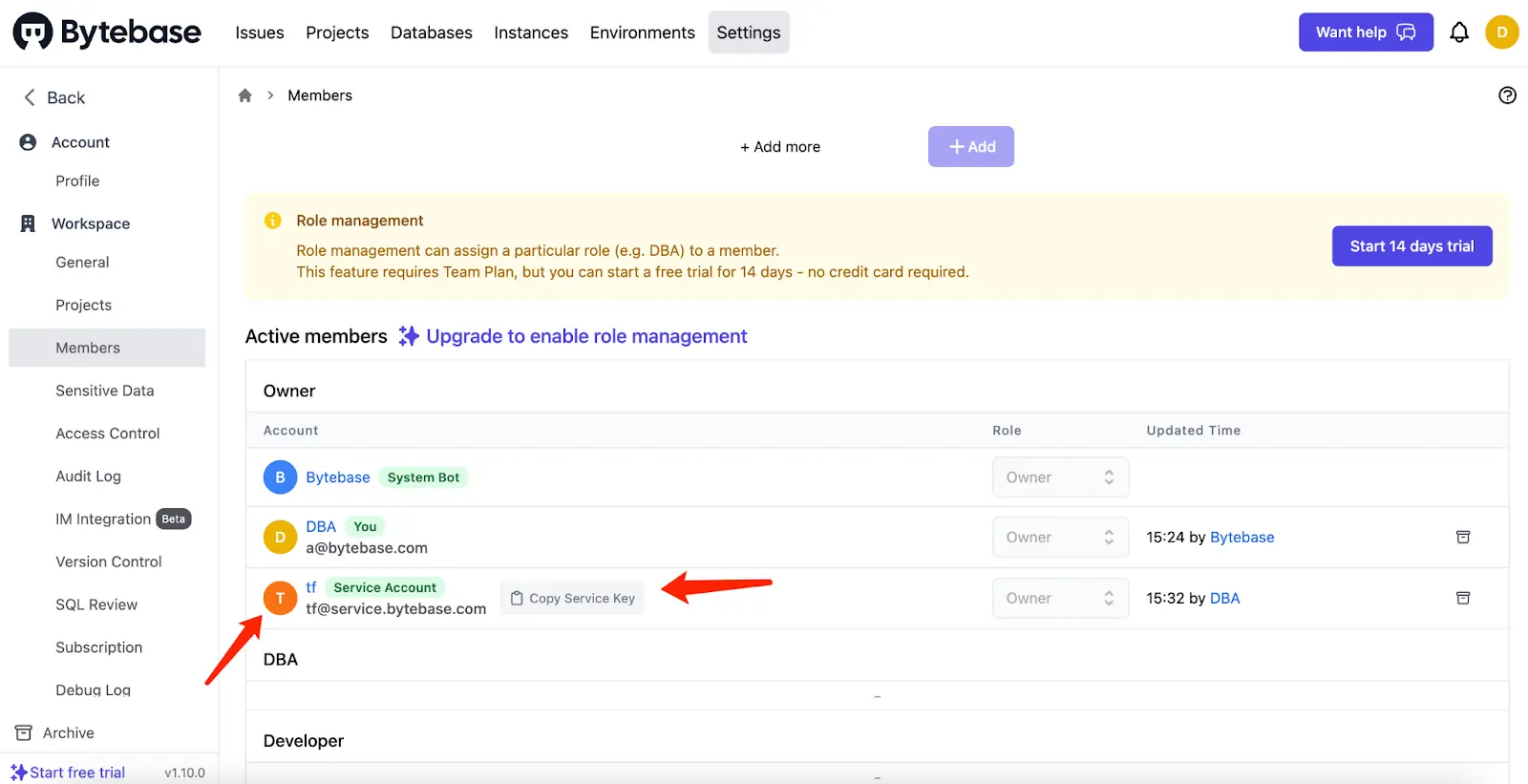Click DBA link in tf updated time
Viewport: 1528px width, 784px height.
1224,599
